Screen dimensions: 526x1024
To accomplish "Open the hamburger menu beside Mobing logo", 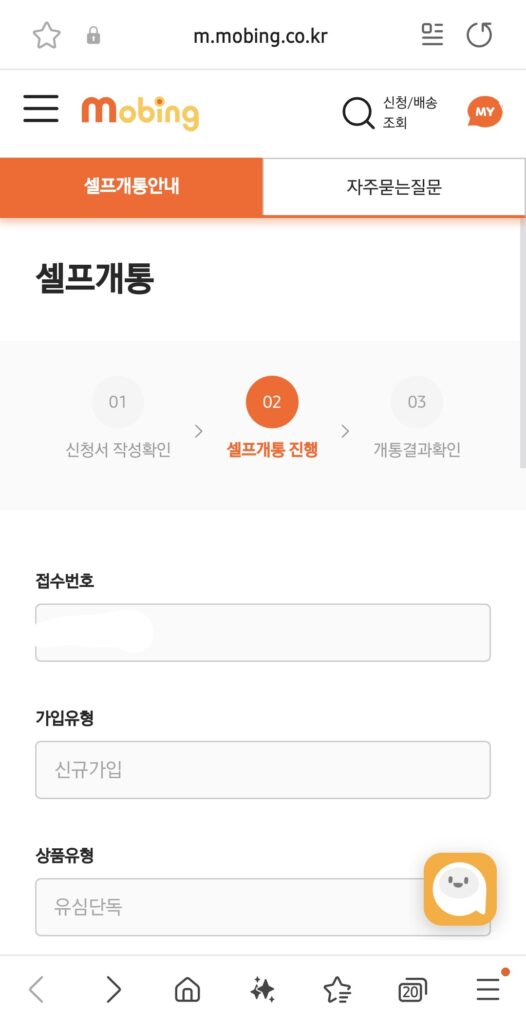I will pyautogui.click(x=41, y=108).
